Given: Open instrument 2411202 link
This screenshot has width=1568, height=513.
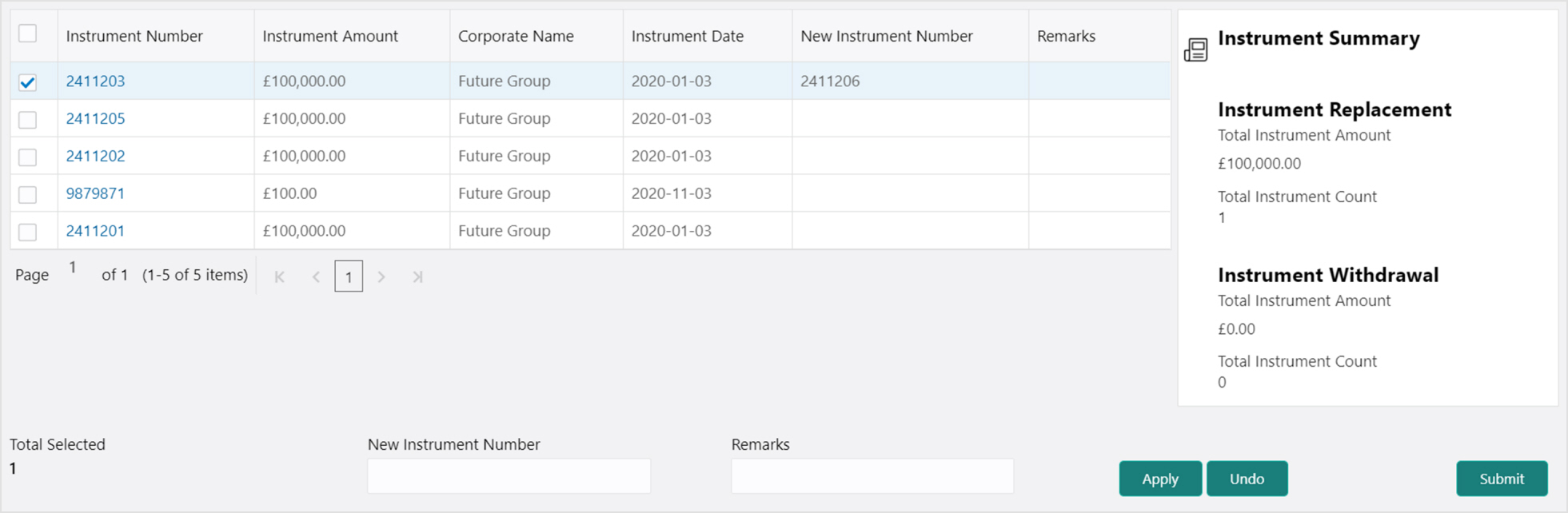Looking at the screenshot, I should pyautogui.click(x=95, y=156).
